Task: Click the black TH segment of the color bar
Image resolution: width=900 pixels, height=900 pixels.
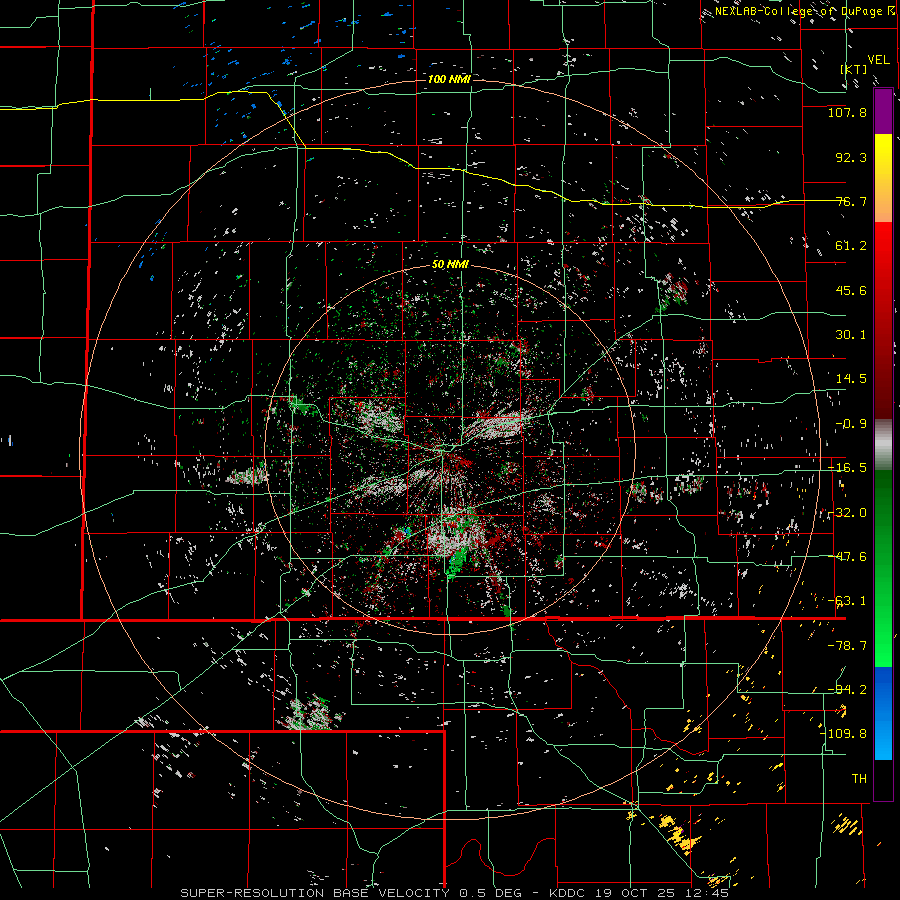Action: [883, 779]
